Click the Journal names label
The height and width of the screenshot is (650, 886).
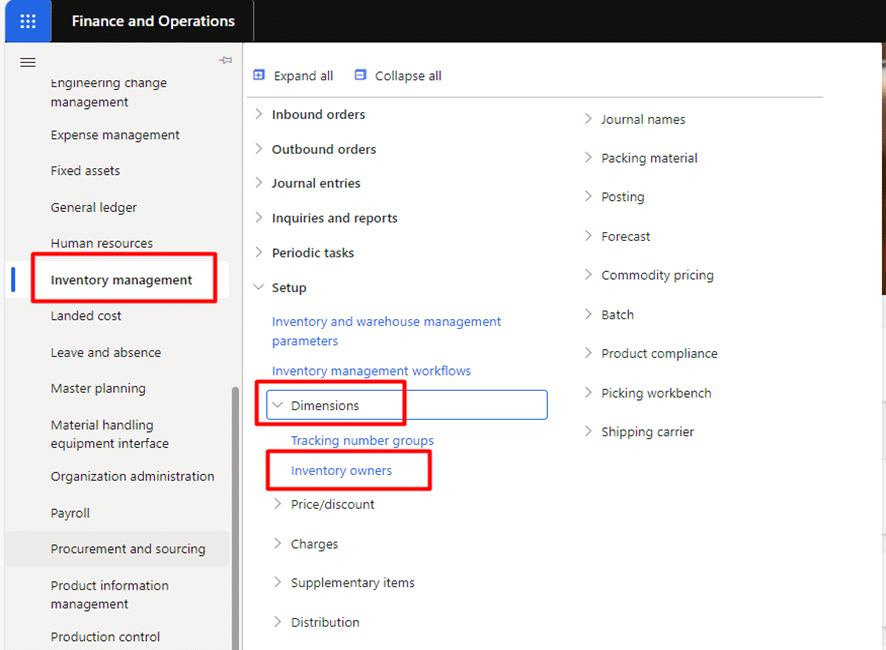[643, 119]
